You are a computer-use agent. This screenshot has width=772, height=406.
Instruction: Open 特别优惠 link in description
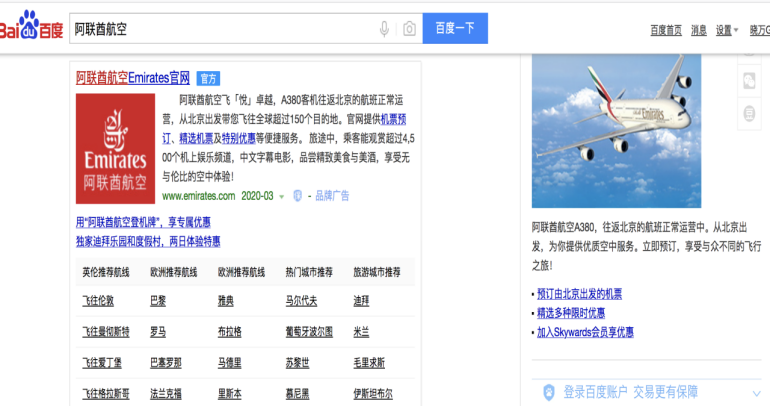tap(238, 138)
